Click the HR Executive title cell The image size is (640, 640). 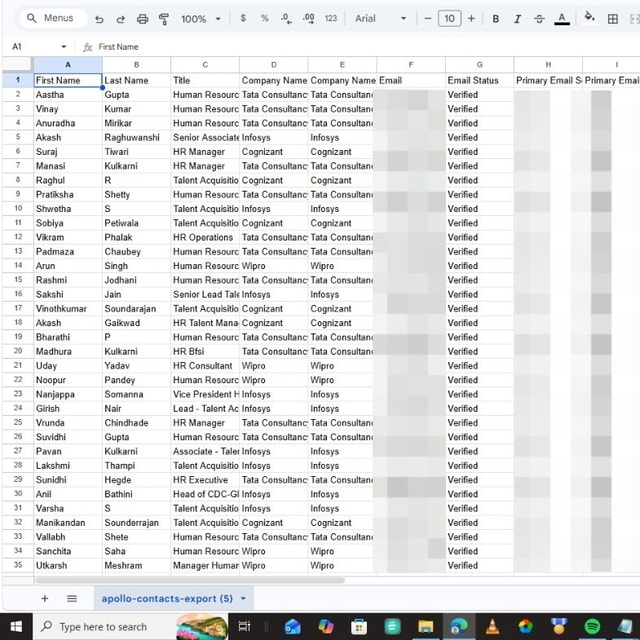(205, 480)
